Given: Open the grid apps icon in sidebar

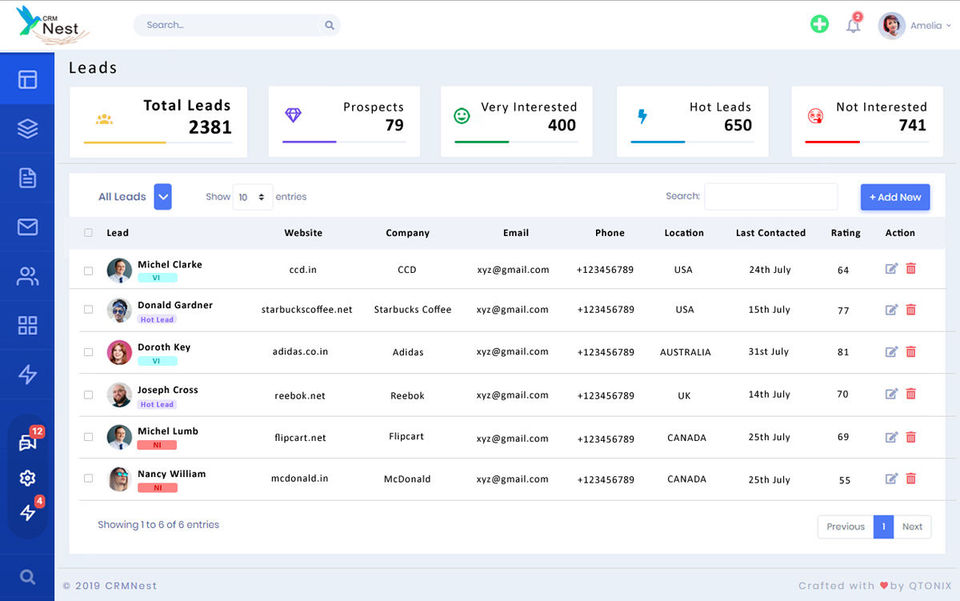Looking at the screenshot, I should click(28, 326).
